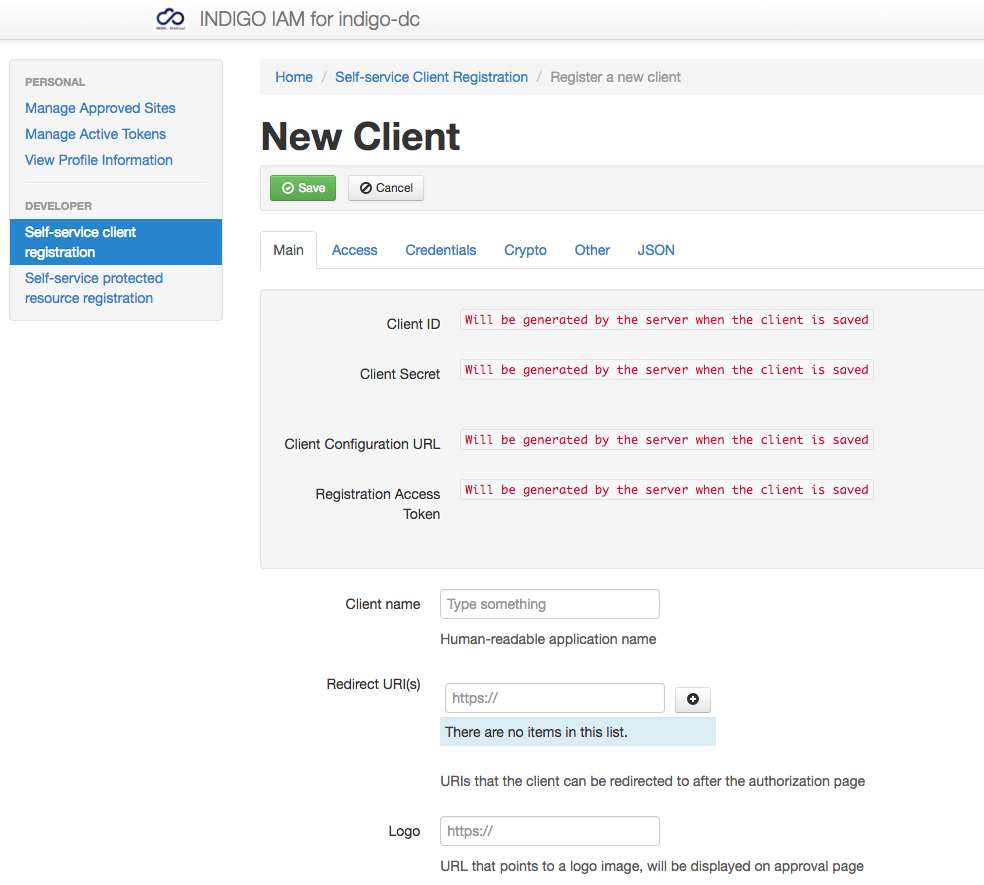Click the DEVELOPER section header
The image size is (984, 885).
point(58,206)
